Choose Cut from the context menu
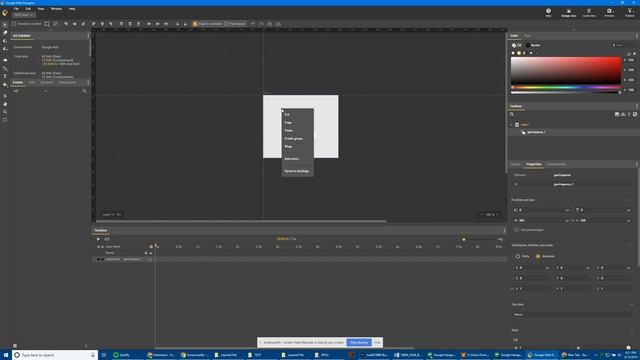Screen dimensions: 640x360 (x=298, y=114)
